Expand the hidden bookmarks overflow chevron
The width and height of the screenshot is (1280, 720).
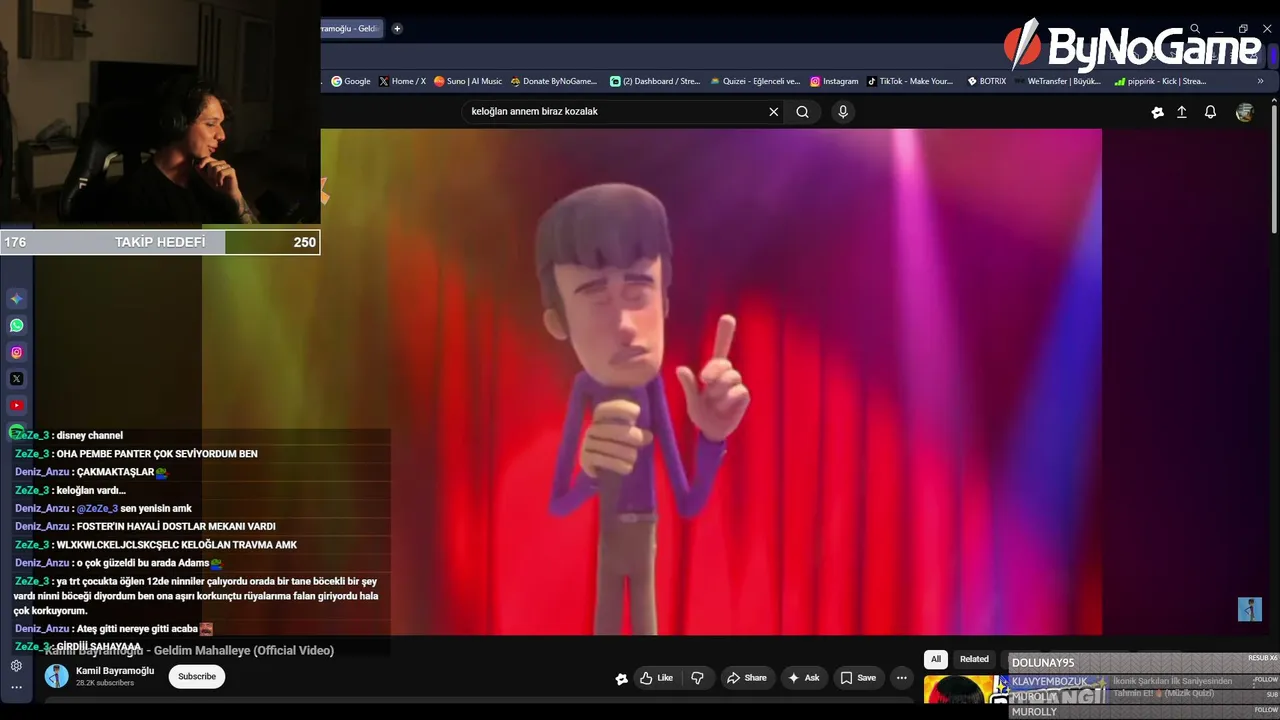point(1260,82)
